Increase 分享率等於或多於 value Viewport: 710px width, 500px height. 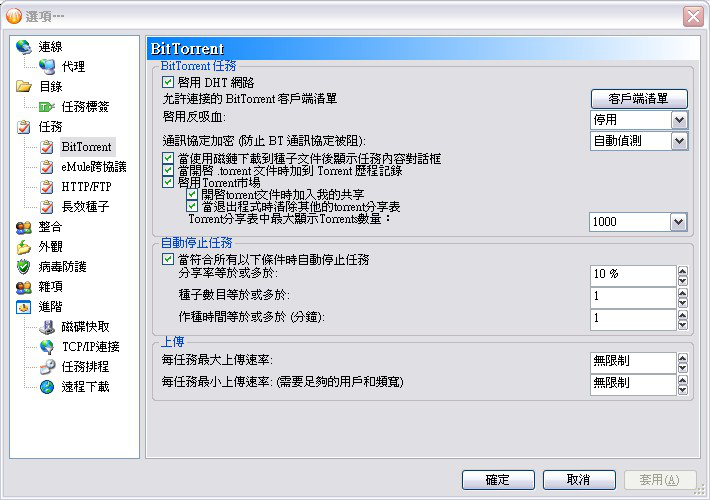[x=682, y=271]
